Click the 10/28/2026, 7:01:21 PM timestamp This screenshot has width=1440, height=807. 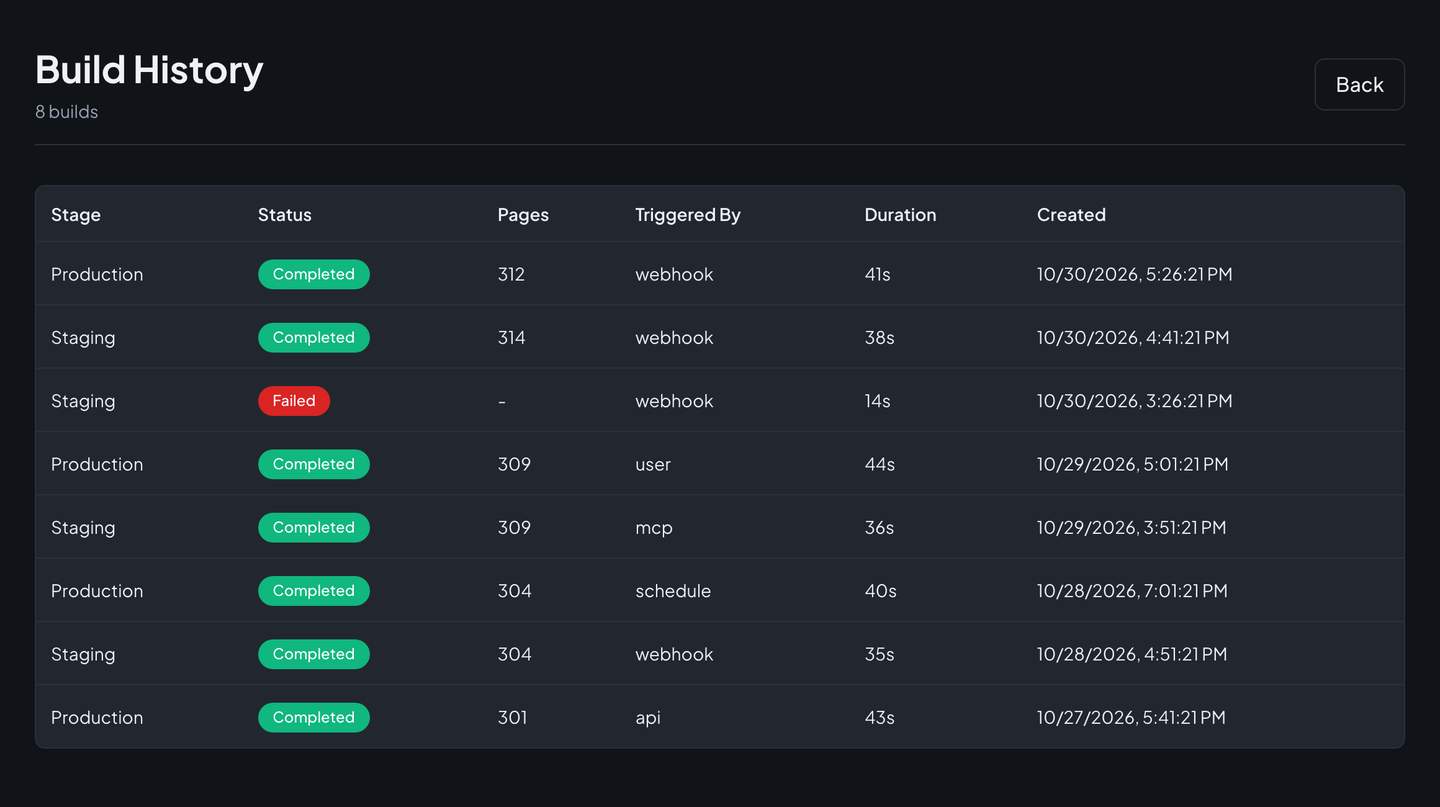(x=1132, y=591)
